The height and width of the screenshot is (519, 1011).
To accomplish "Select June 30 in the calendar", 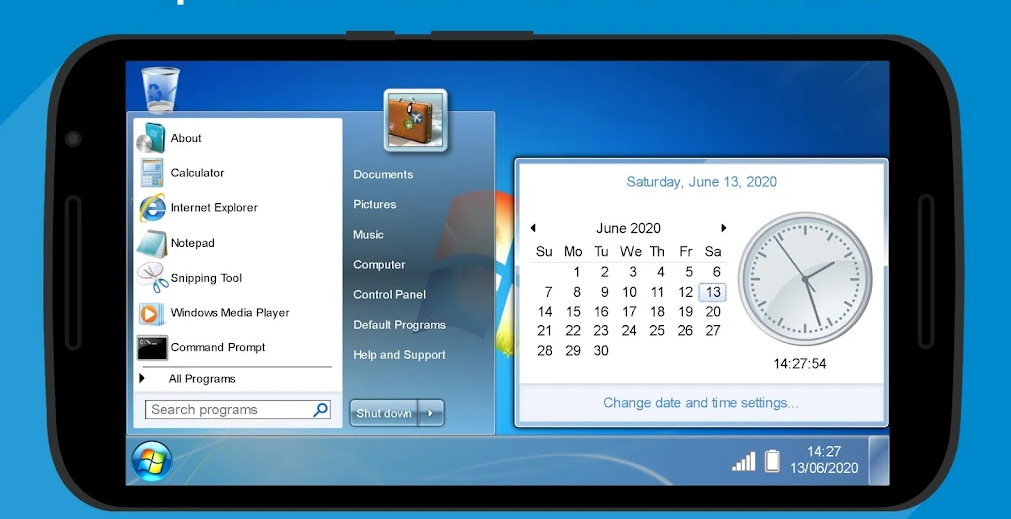I will pyautogui.click(x=601, y=351).
